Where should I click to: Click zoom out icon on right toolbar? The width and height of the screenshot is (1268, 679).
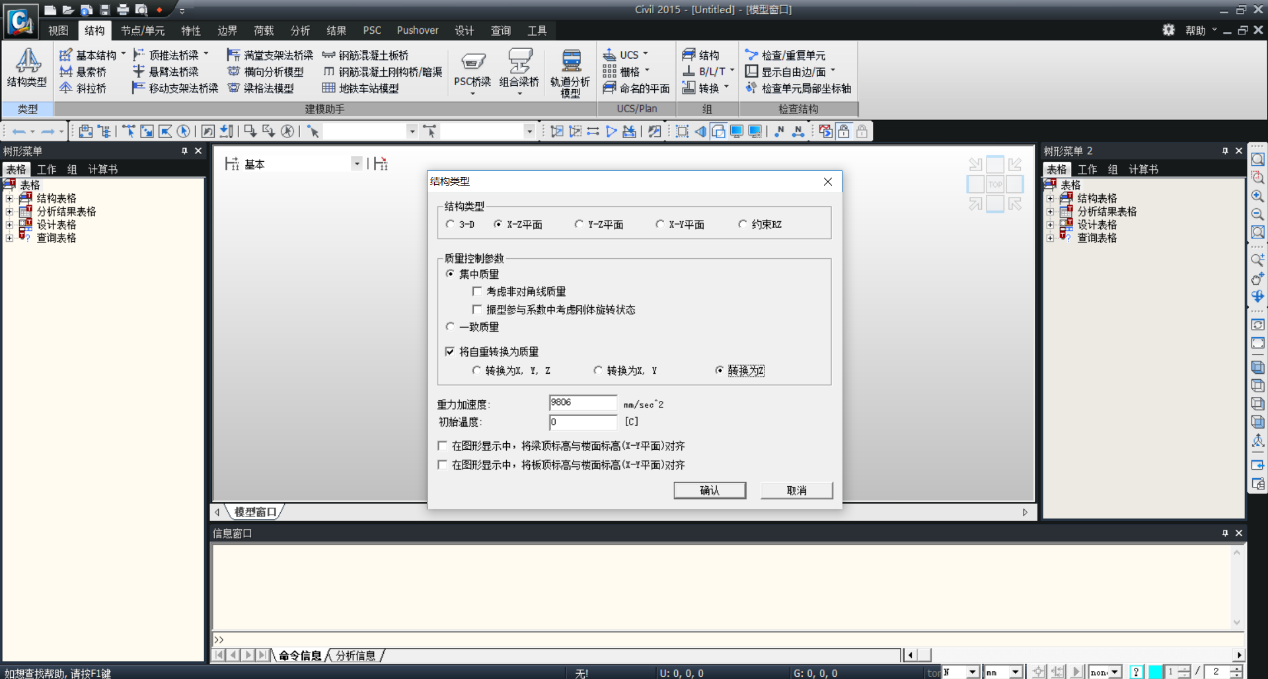coord(1258,214)
